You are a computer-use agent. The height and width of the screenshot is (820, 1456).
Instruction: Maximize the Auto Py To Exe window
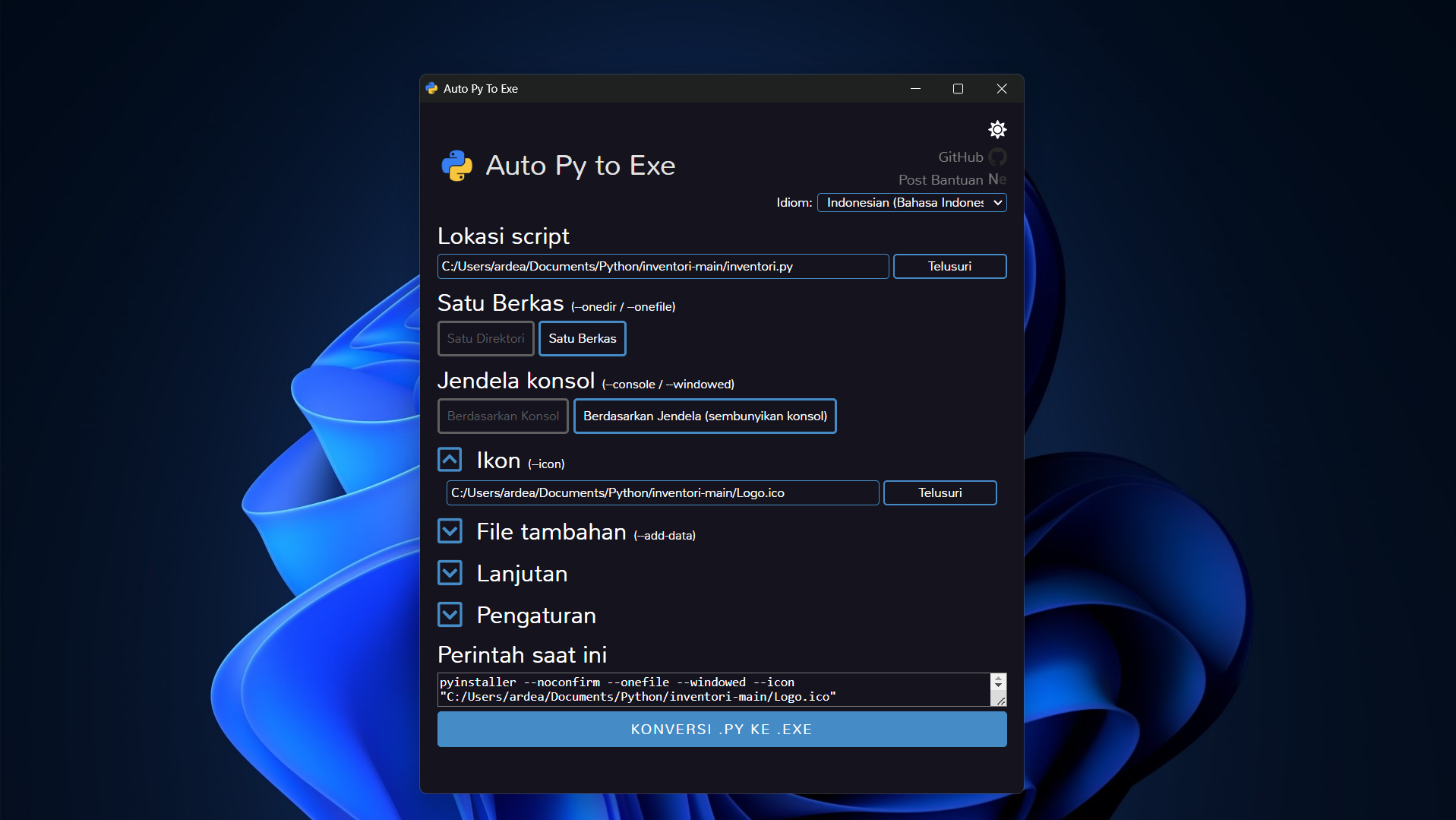[x=959, y=89]
